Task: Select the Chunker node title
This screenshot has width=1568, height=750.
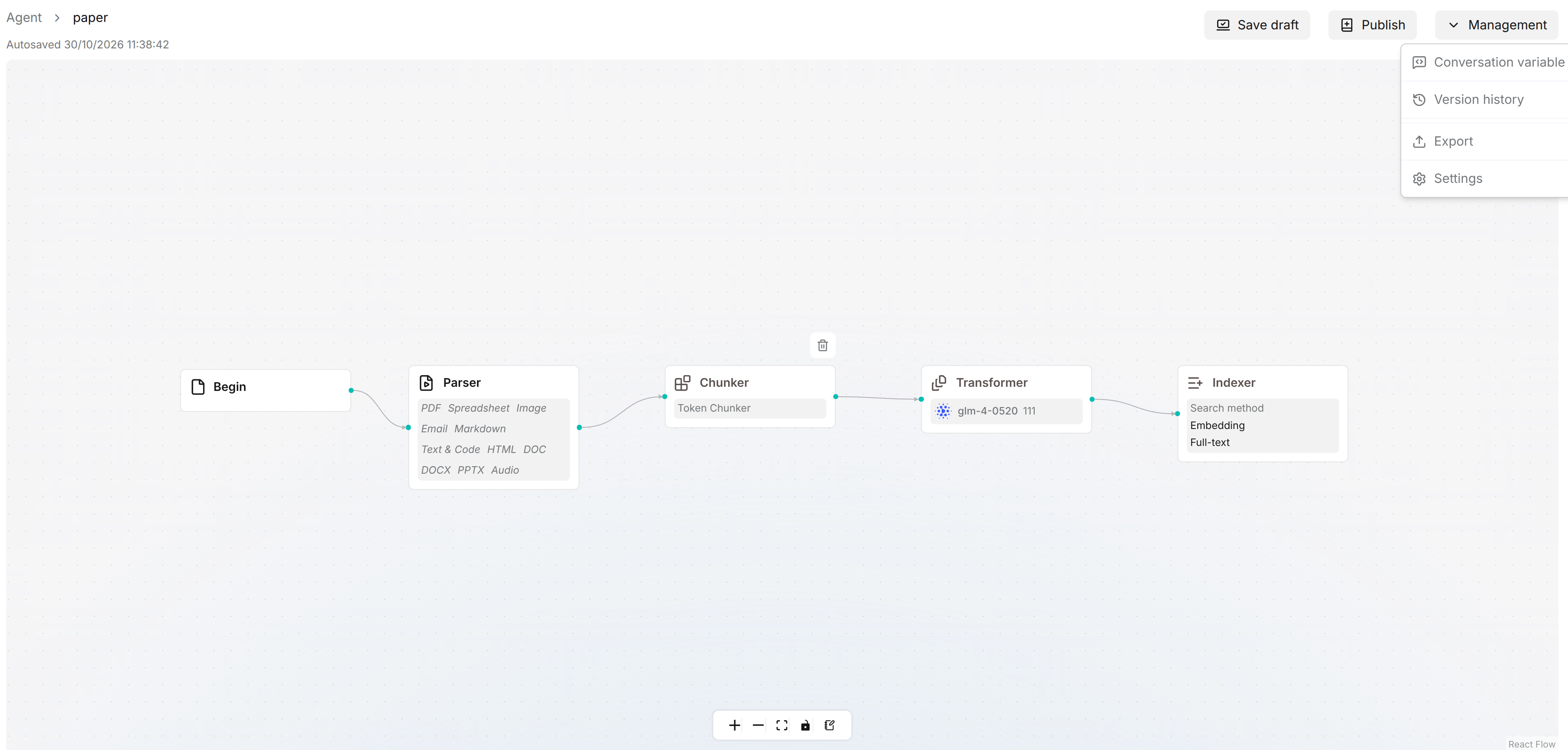Action: [724, 382]
